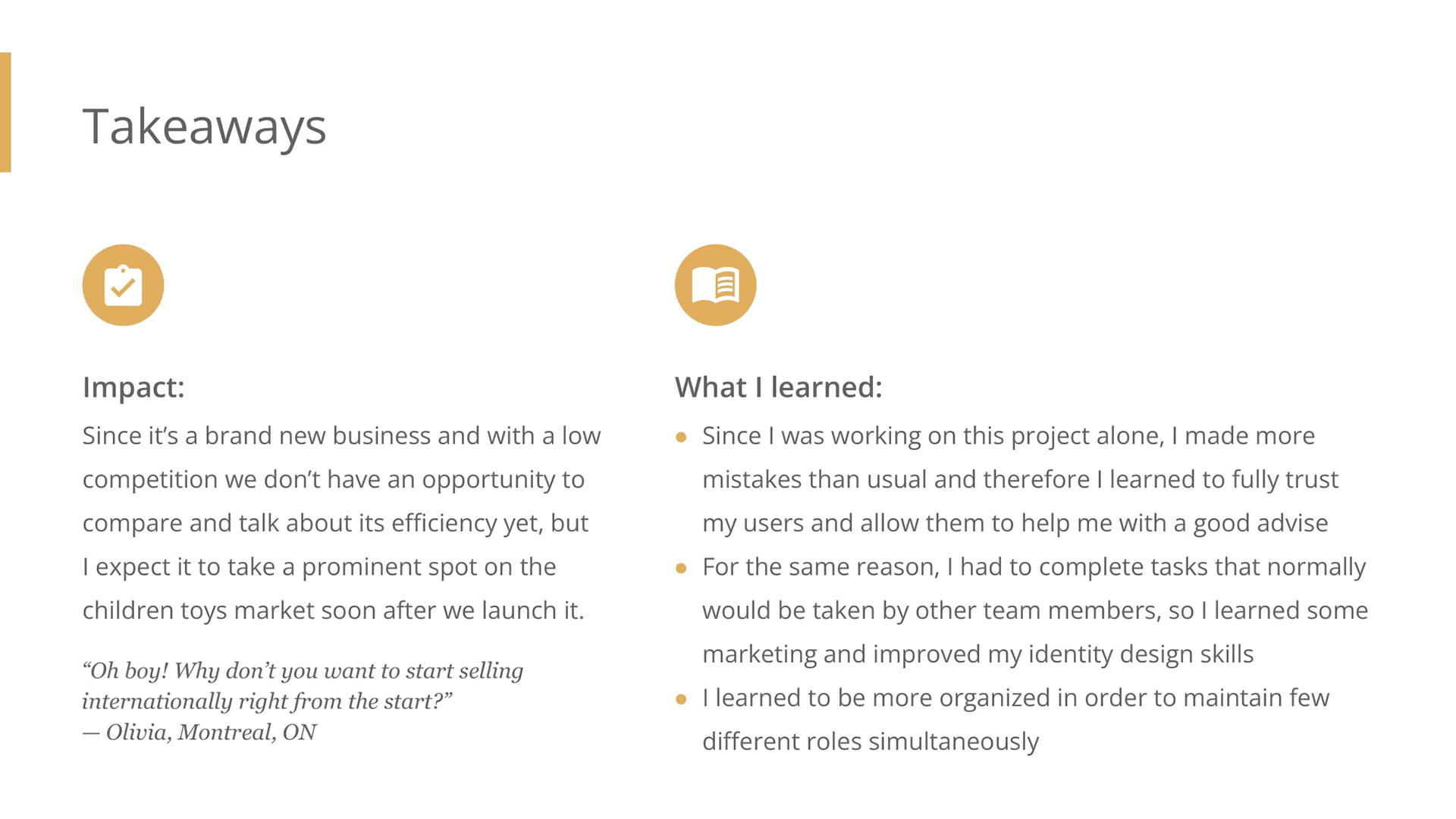Click the line ending 'soon after we launch it.'
Image resolution: width=1456 pixels, height=819 pixels.
click(x=333, y=610)
